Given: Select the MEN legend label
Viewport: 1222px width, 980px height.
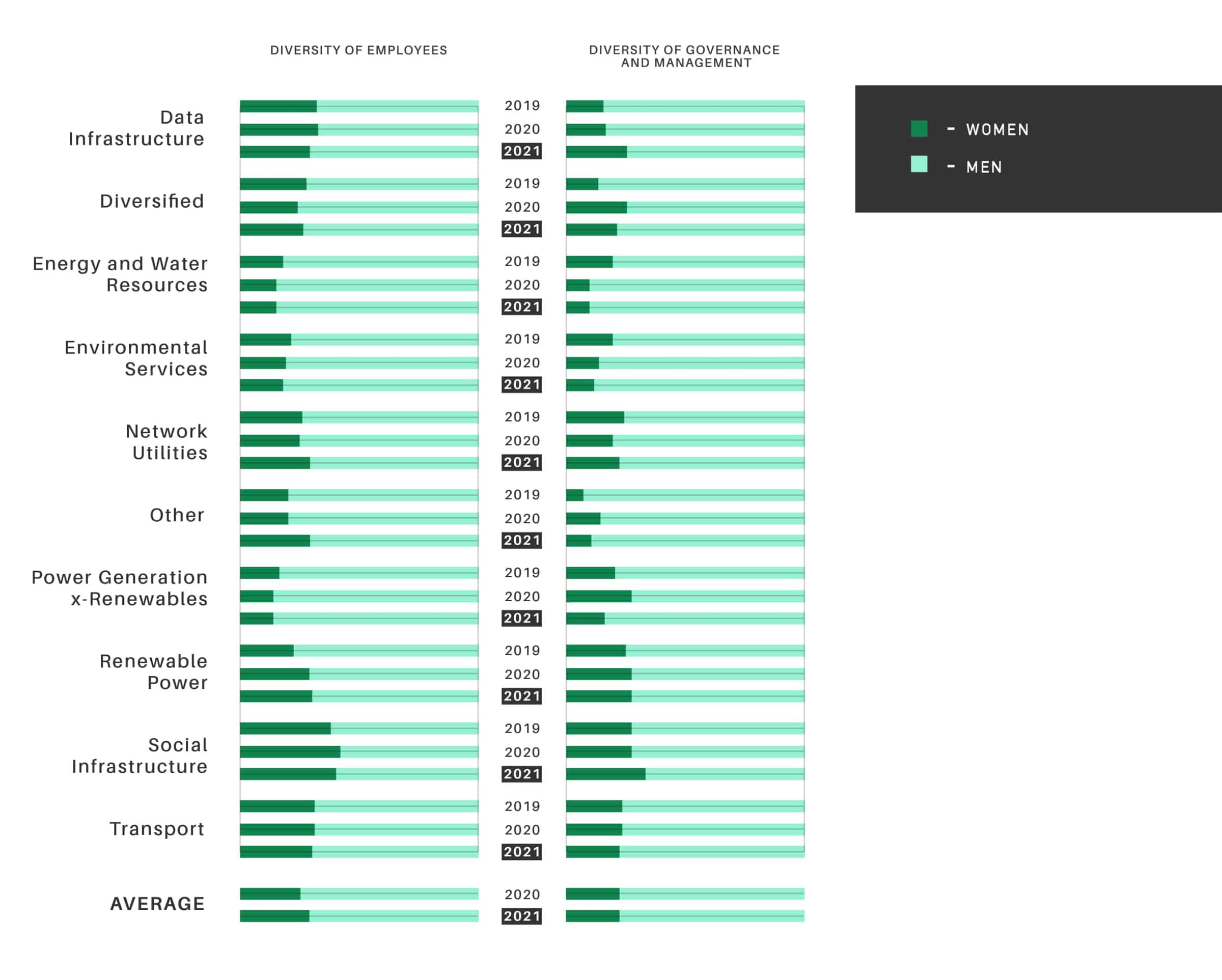Looking at the screenshot, I should click(984, 167).
